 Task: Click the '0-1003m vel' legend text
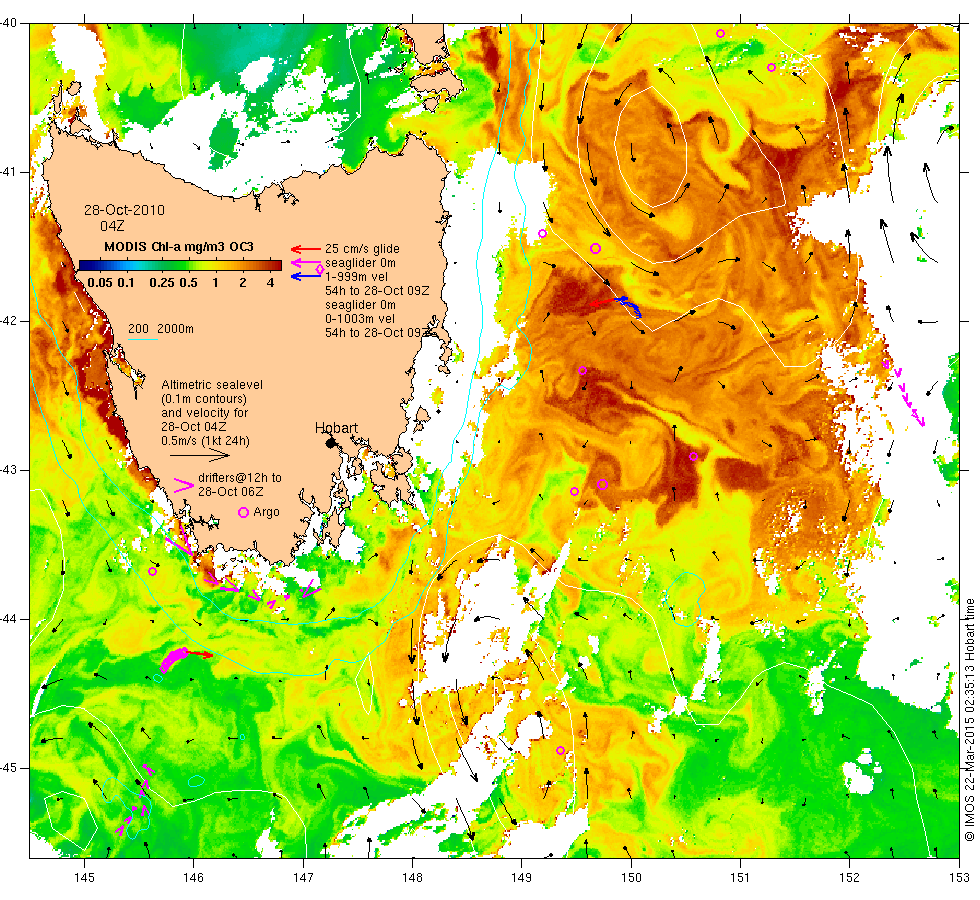(x=359, y=319)
